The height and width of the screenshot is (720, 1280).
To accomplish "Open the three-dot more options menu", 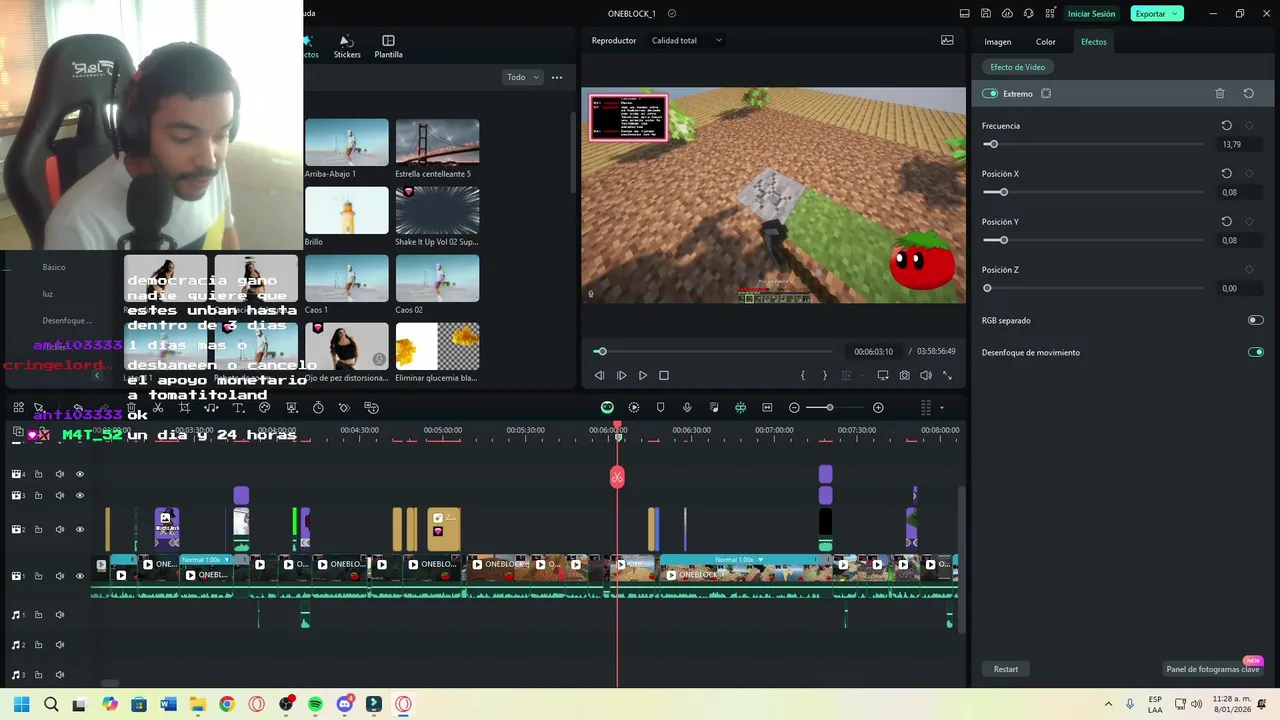I will (557, 77).
